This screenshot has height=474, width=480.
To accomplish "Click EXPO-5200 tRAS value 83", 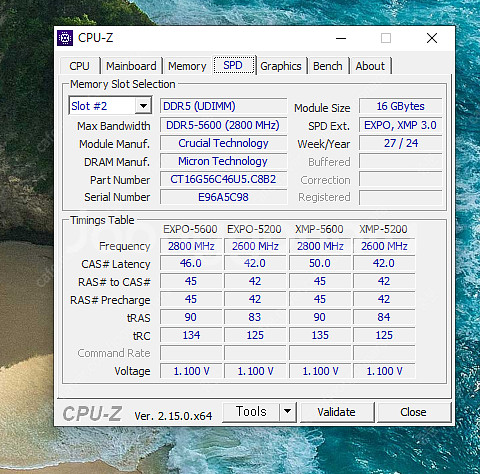I will click(x=255, y=317).
